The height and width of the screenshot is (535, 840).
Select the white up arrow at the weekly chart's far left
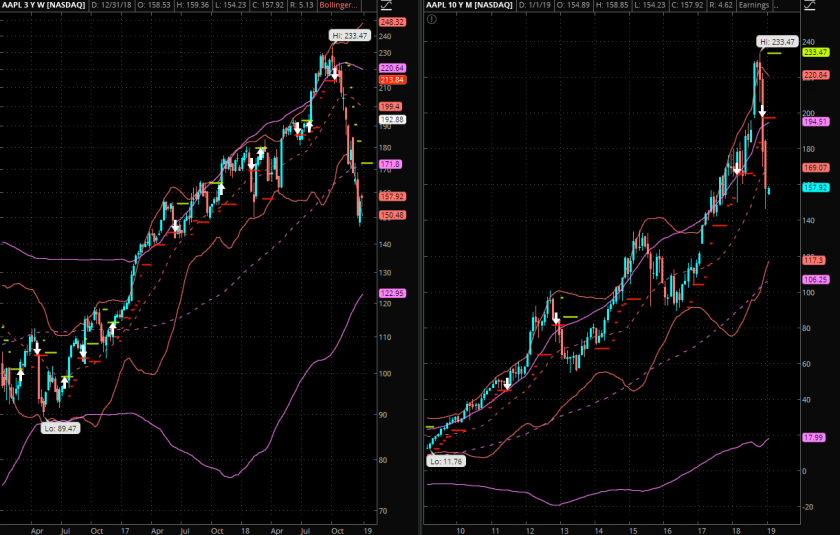(20, 373)
